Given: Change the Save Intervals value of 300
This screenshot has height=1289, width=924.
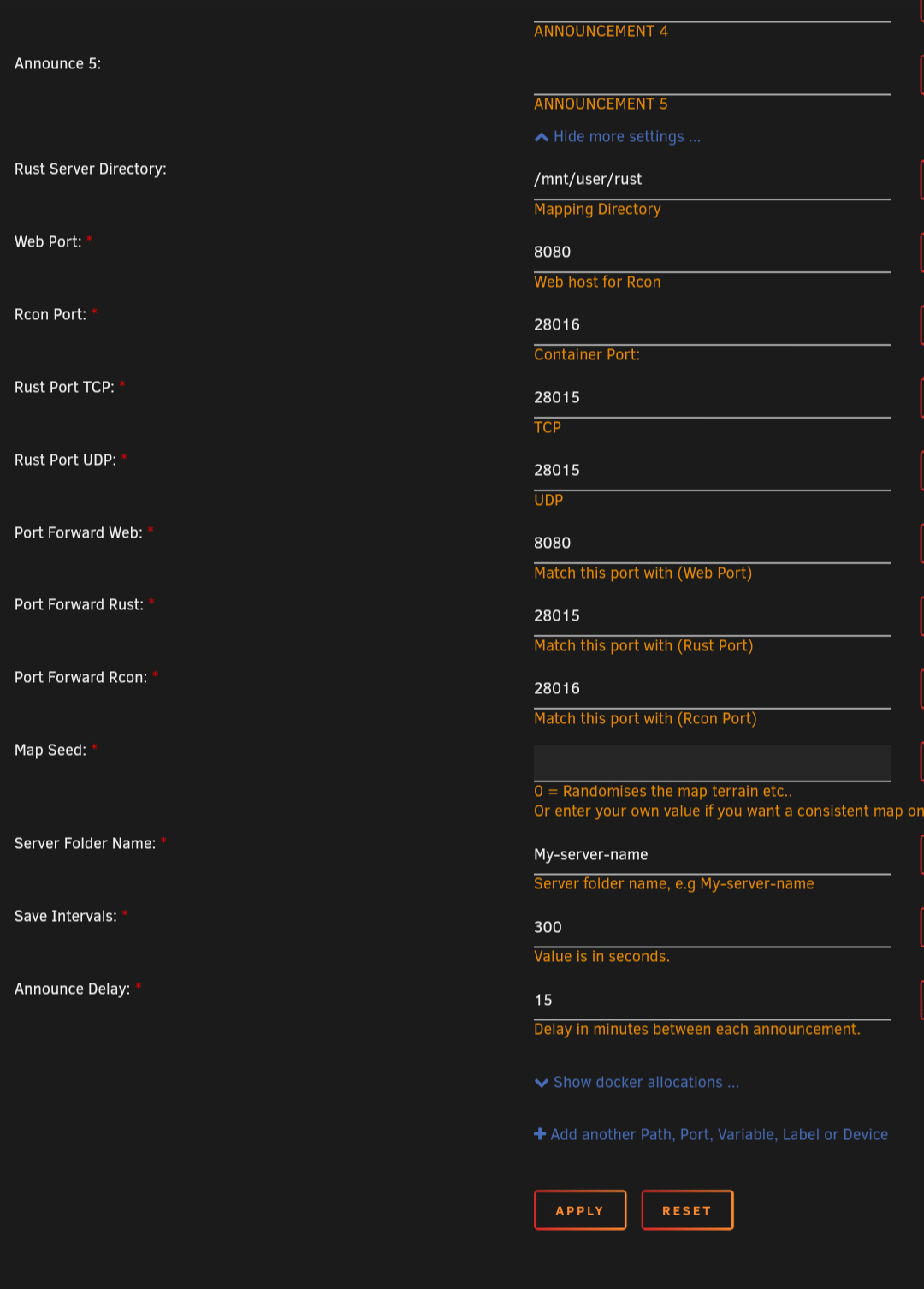Looking at the screenshot, I should pos(713,927).
